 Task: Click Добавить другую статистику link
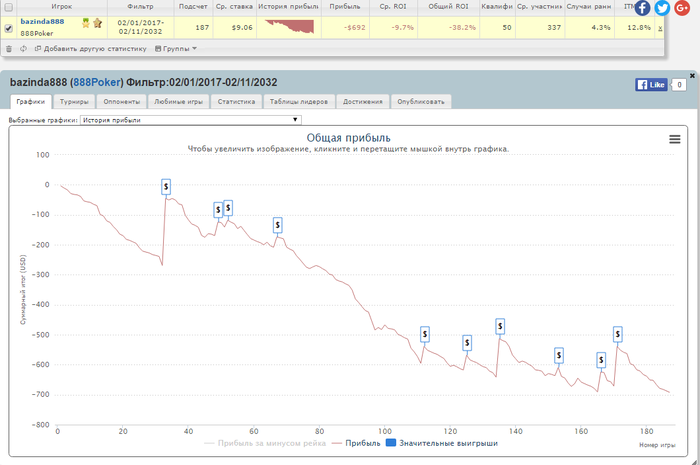[91, 49]
